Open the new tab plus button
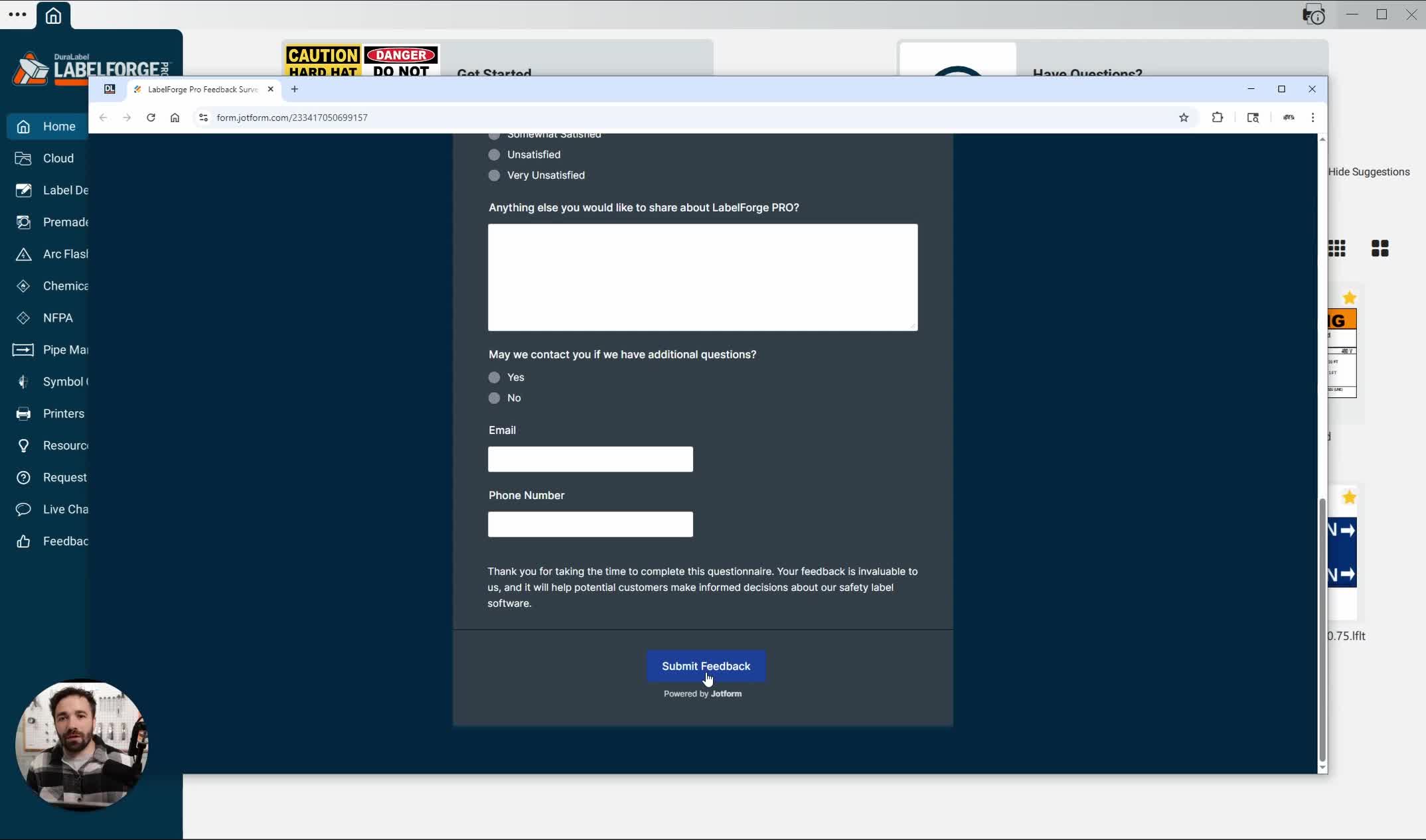This screenshot has width=1426, height=840. click(x=295, y=89)
